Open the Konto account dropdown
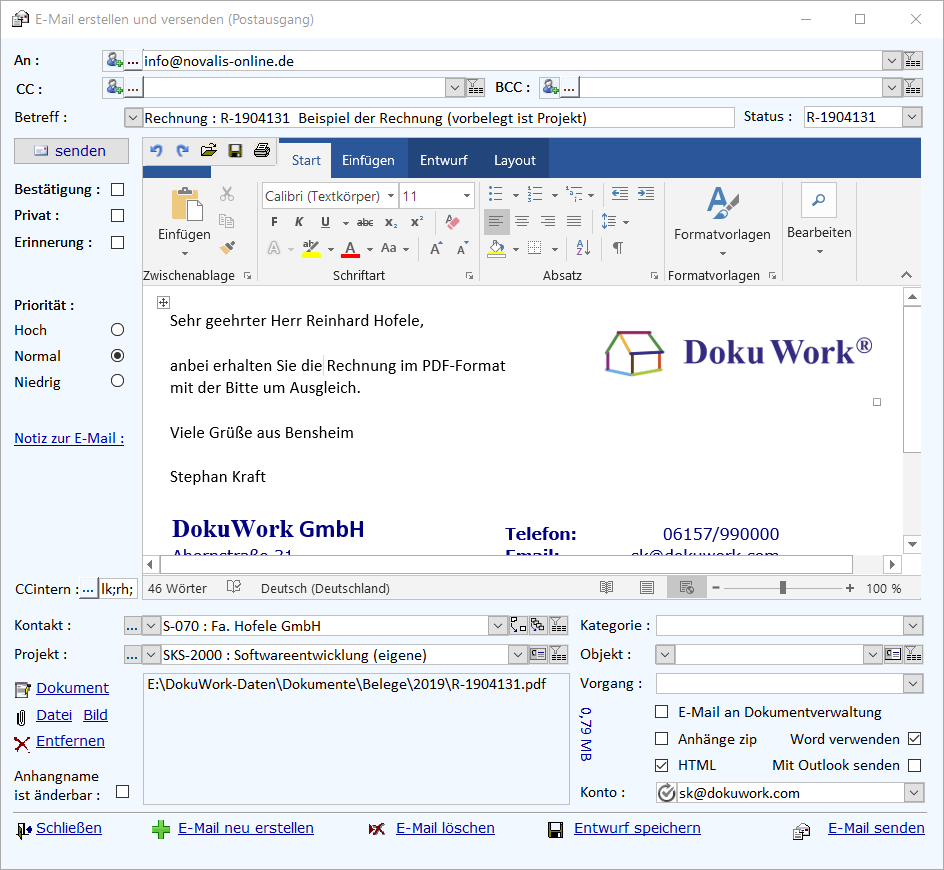 point(912,793)
